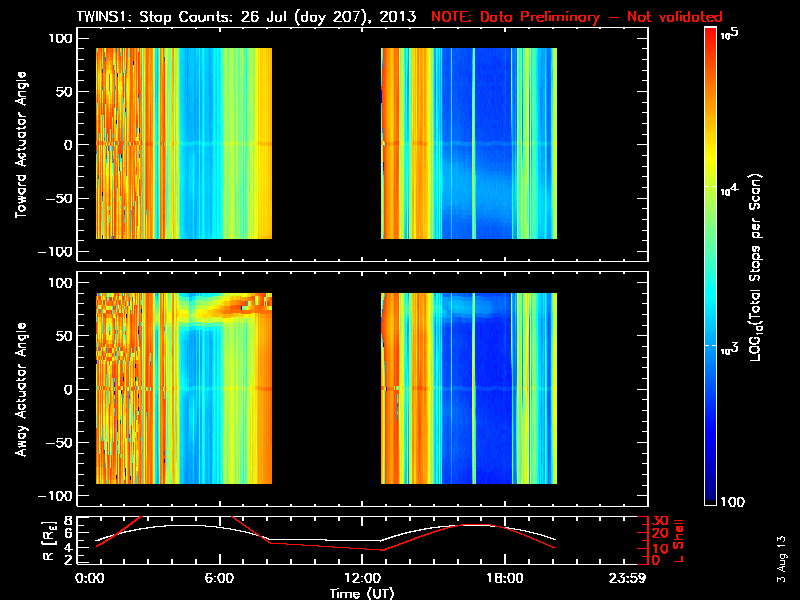Click the 'LOG10(Total Stops per Scan)' label
The width and height of the screenshot is (800, 600).
tap(756, 267)
